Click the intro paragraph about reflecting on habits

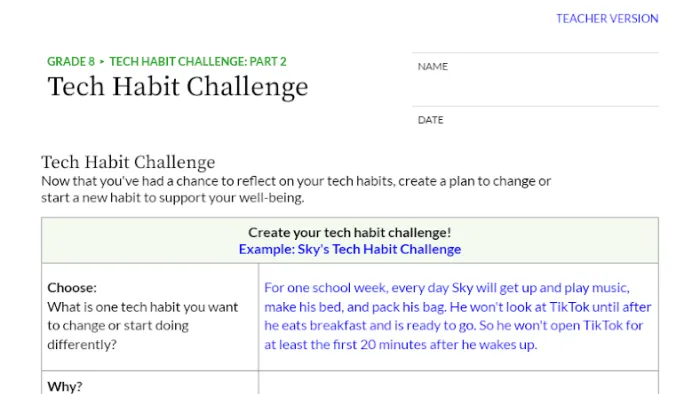(x=296, y=189)
